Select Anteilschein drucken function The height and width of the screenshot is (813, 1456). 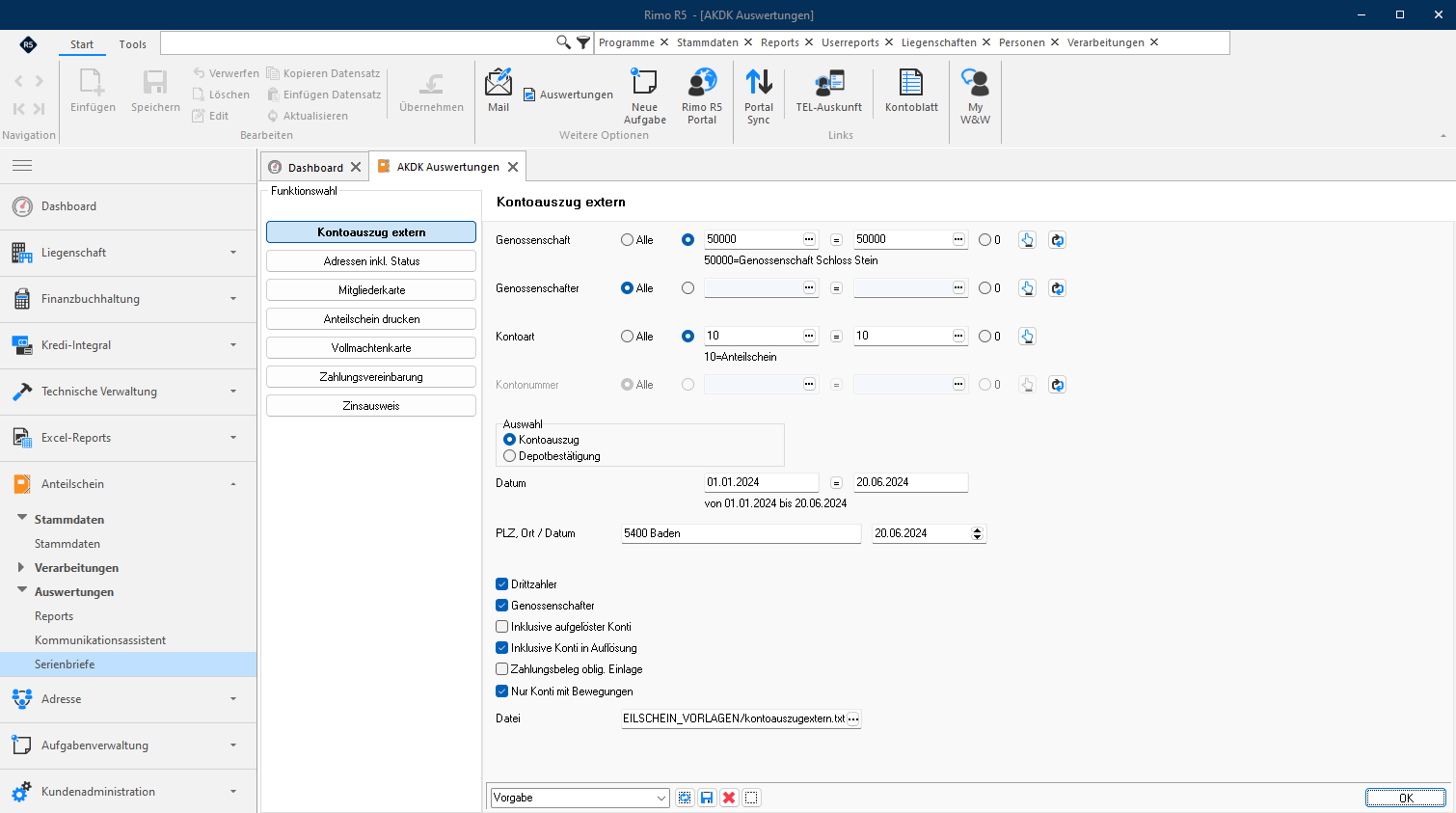click(371, 319)
